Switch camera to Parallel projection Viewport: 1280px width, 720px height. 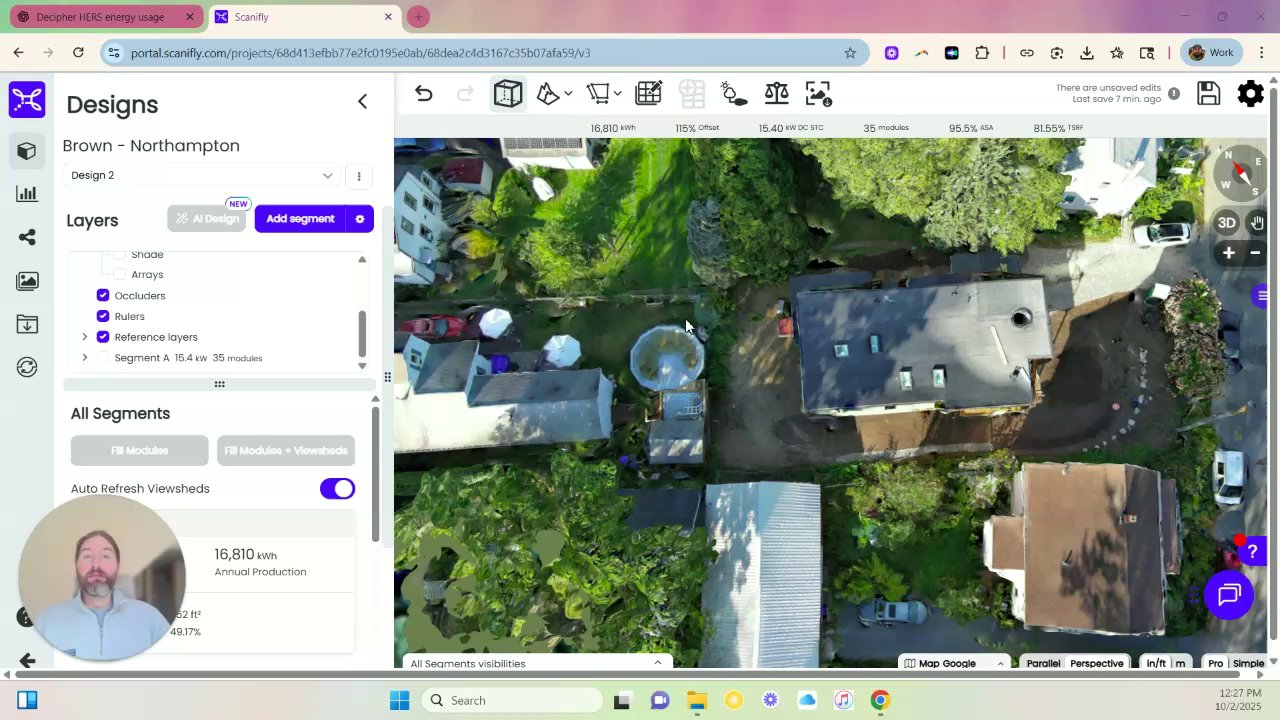pos(1043,663)
